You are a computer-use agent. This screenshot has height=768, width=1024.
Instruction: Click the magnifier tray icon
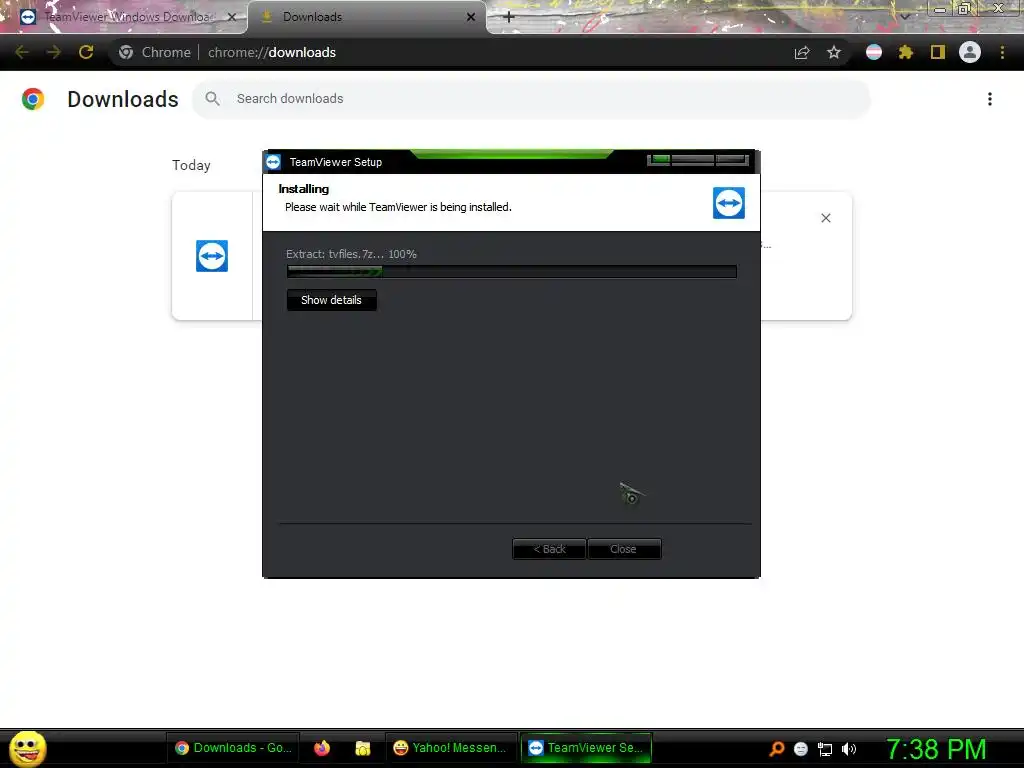(x=776, y=749)
